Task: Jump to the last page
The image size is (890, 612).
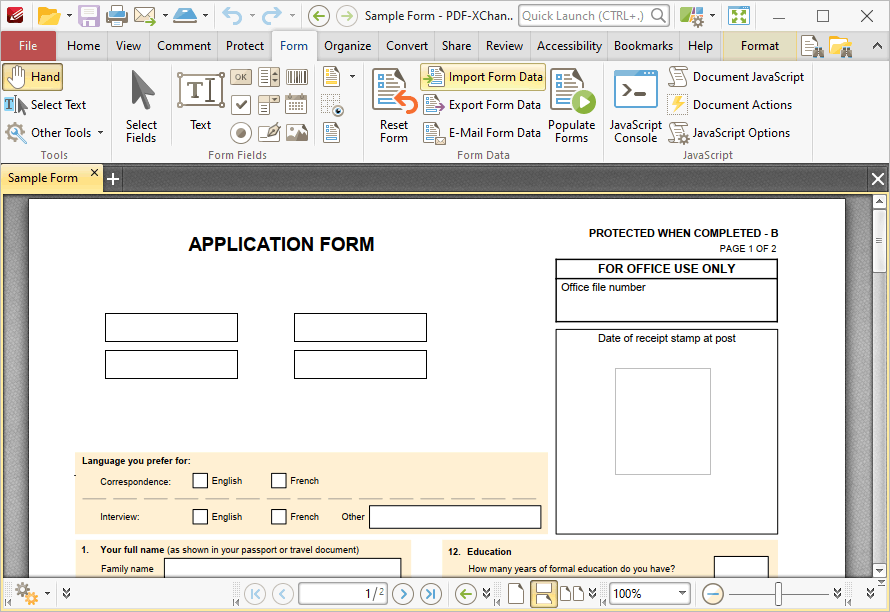Action: click(x=431, y=594)
